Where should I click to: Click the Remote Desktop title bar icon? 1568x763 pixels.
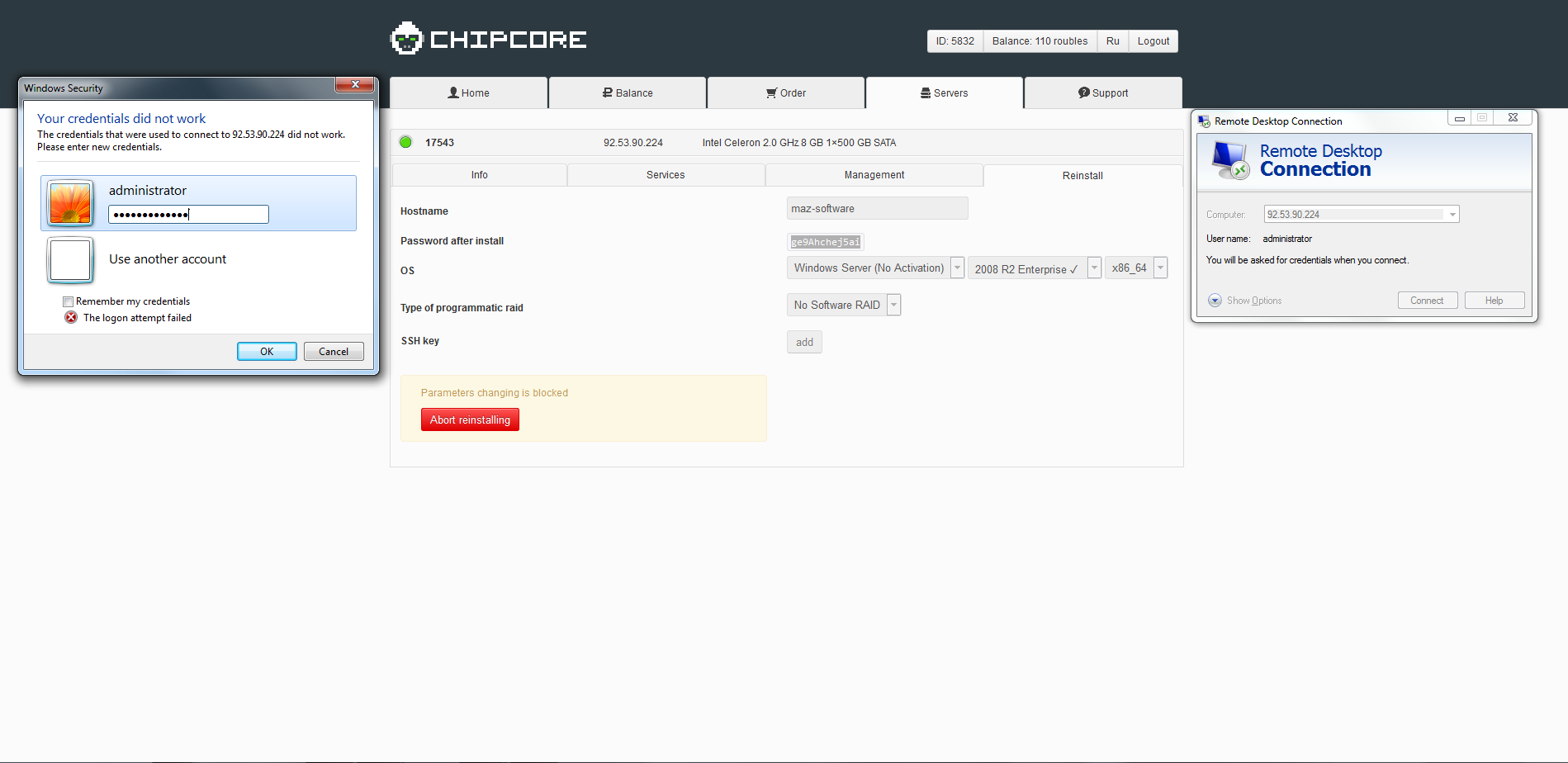tap(1204, 121)
